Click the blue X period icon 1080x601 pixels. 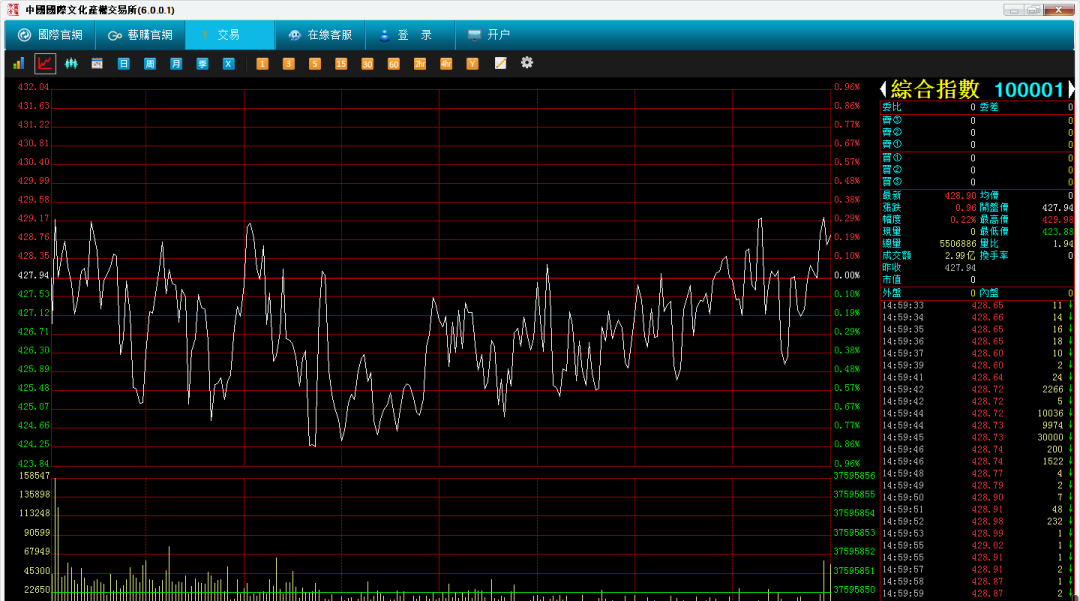228,63
